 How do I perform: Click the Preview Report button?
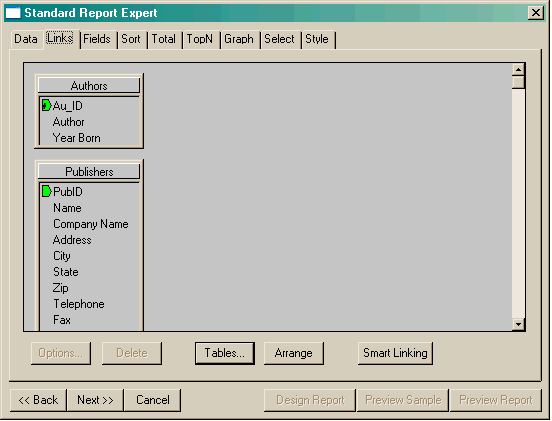[496, 400]
